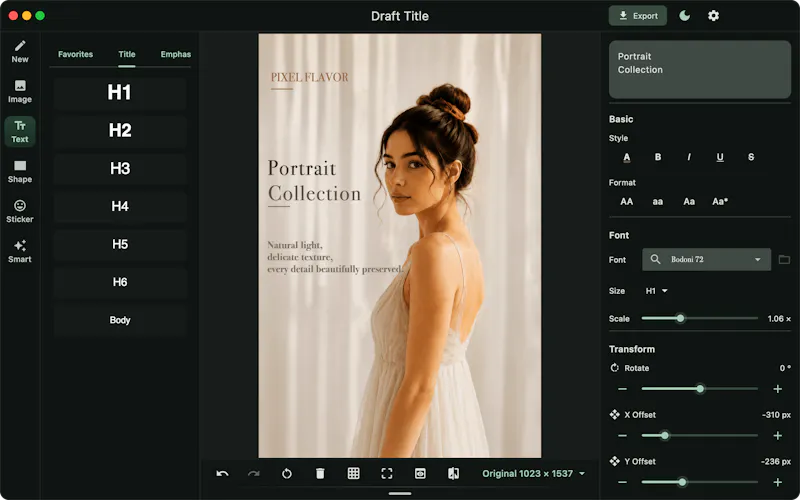800x500 pixels.
Task: Select PIXEL FLAVOR text on canvas
Action: [310, 77]
